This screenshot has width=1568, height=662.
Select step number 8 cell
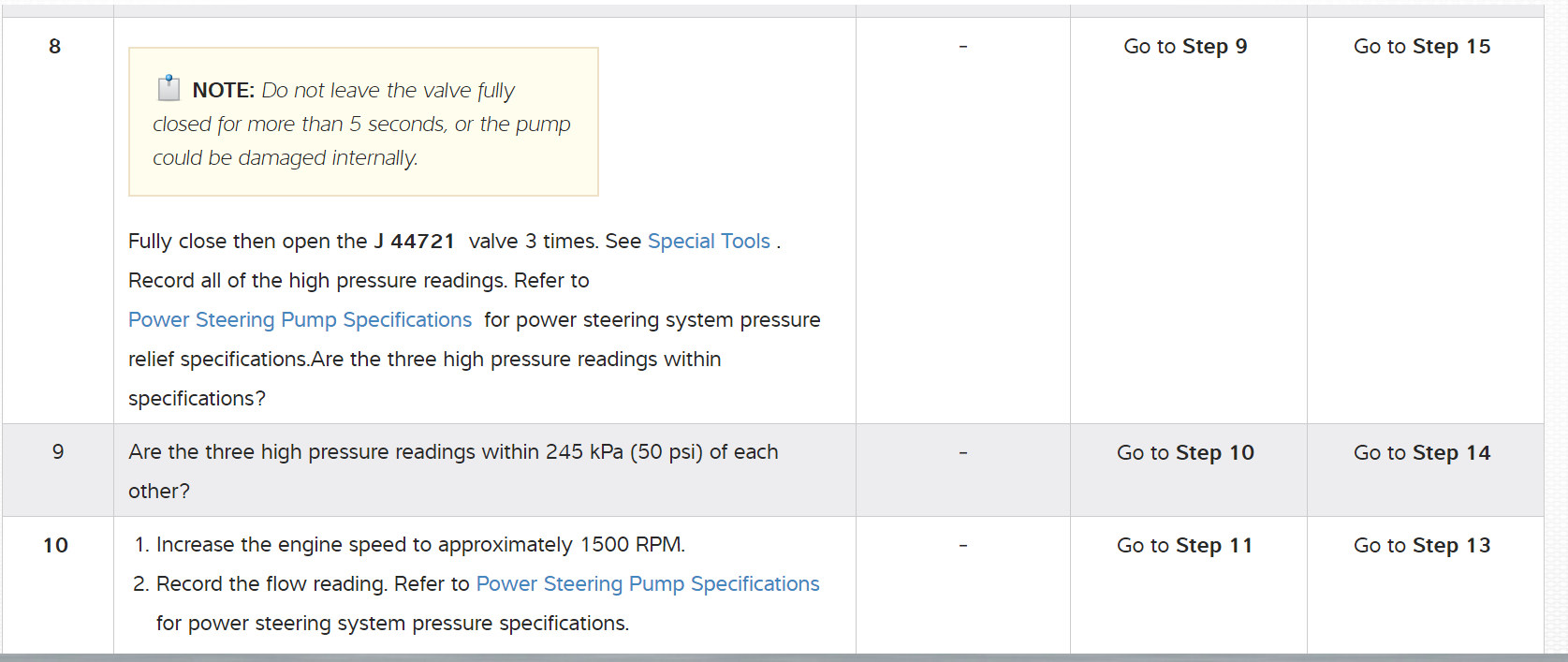[x=55, y=47]
